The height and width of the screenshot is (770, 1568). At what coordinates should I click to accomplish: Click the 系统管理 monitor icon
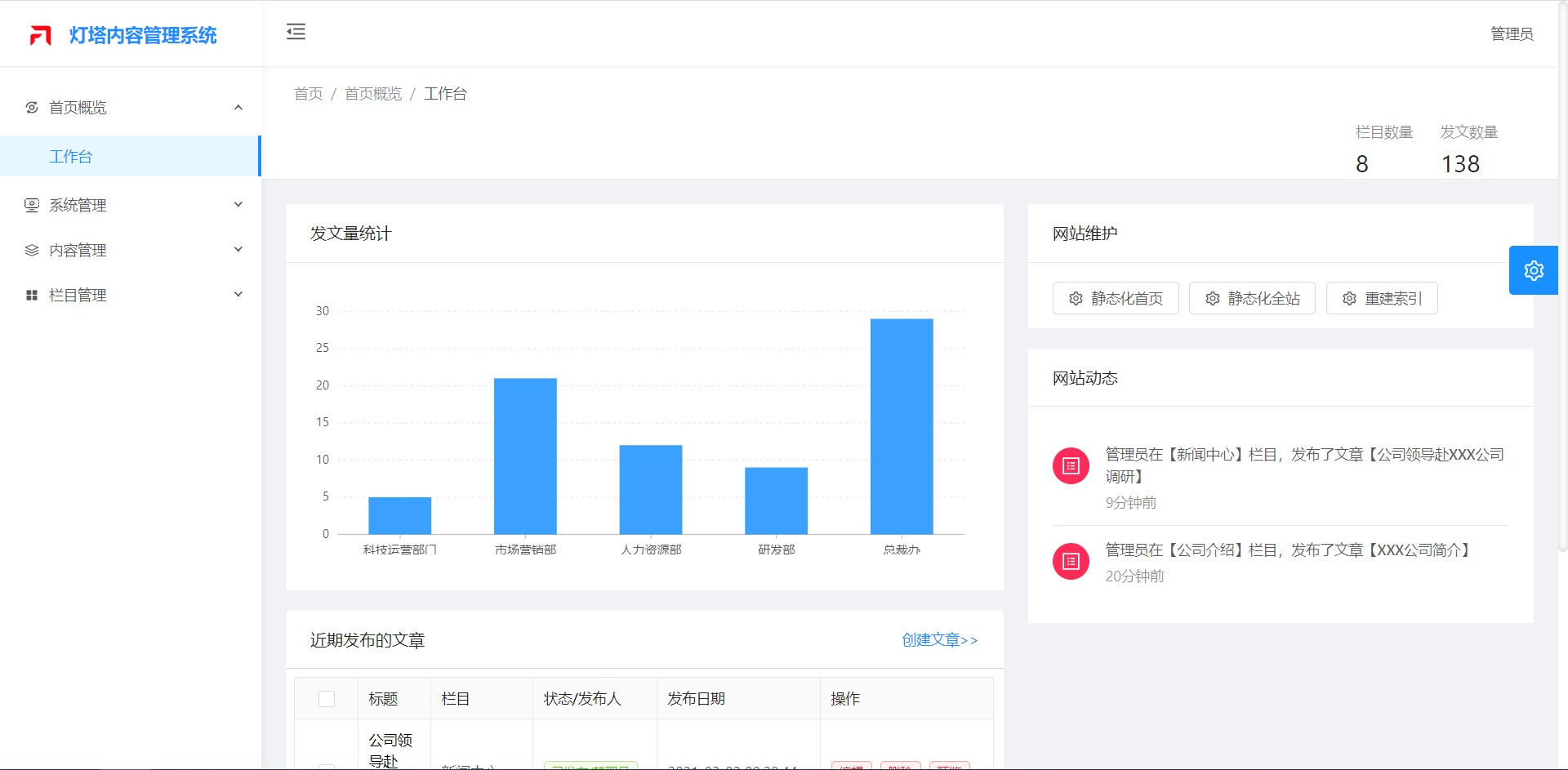pos(32,205)
